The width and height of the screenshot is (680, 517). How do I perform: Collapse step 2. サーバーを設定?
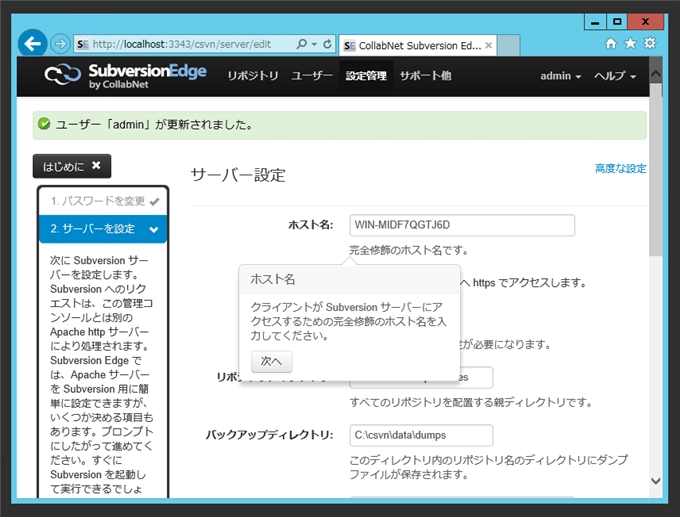click(103, 229)
